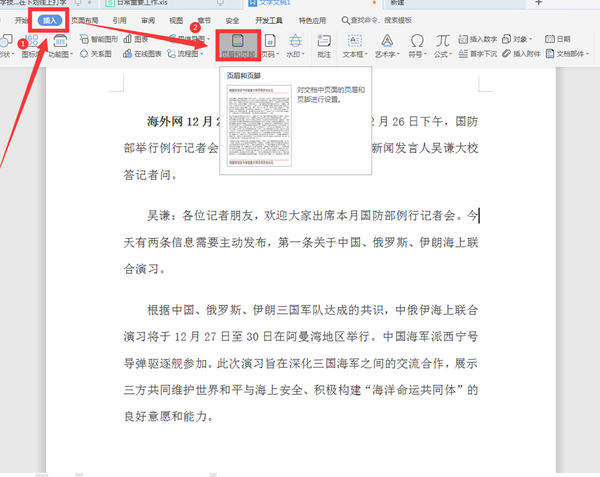Viewport: 600px width, 477px height.
Task: Click 关系图 relationship diagram button
Action: point(96,54)
